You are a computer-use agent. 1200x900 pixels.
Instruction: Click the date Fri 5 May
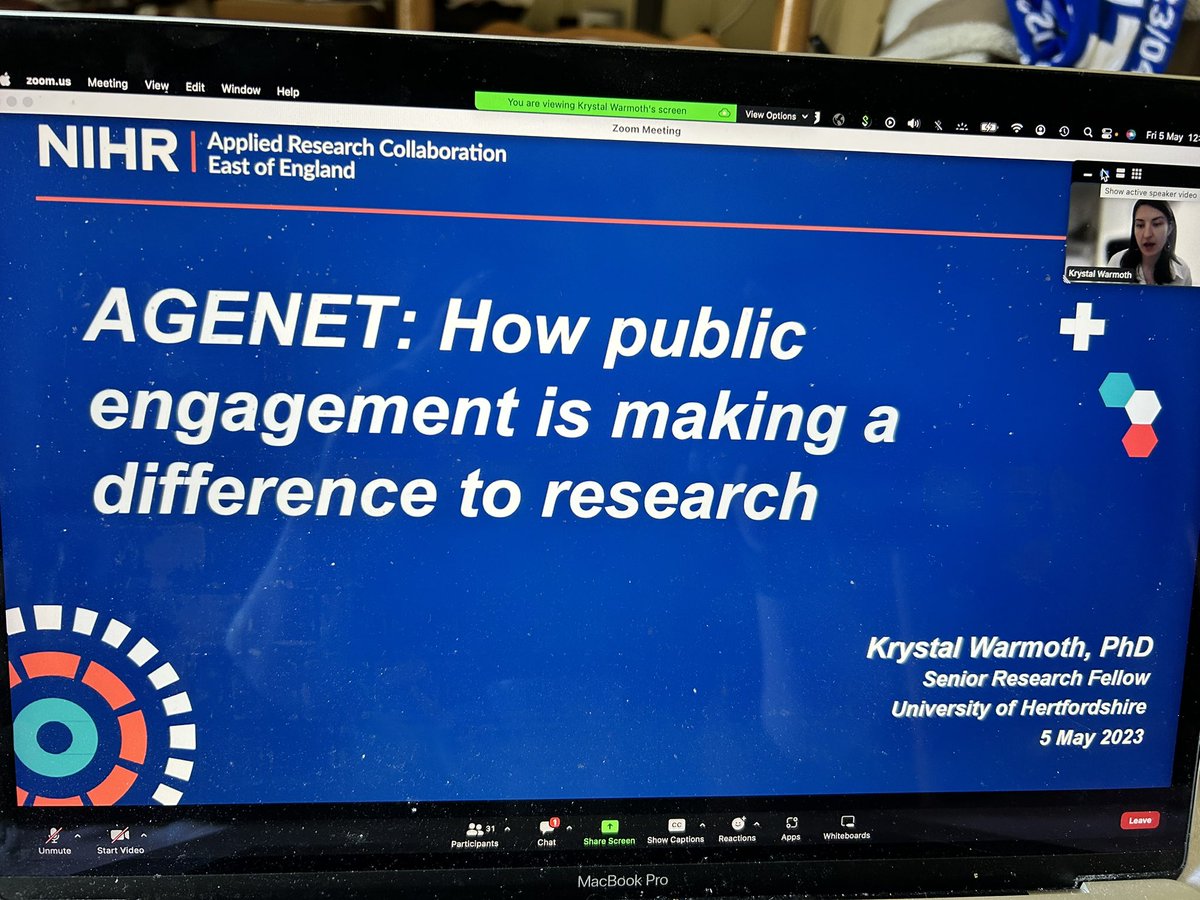pos(1165,135)
